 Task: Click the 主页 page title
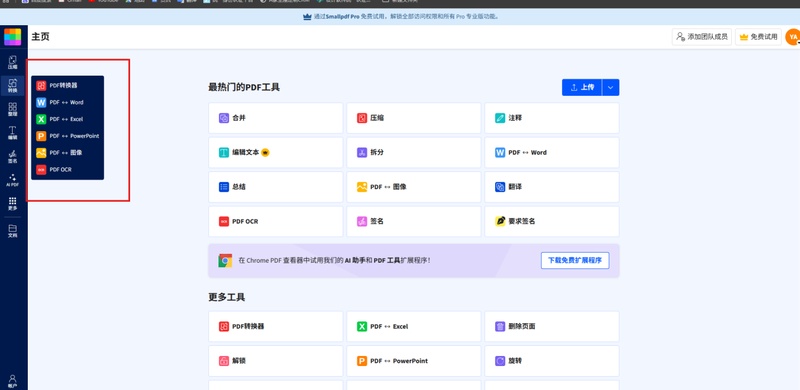(x=40, y=37)
